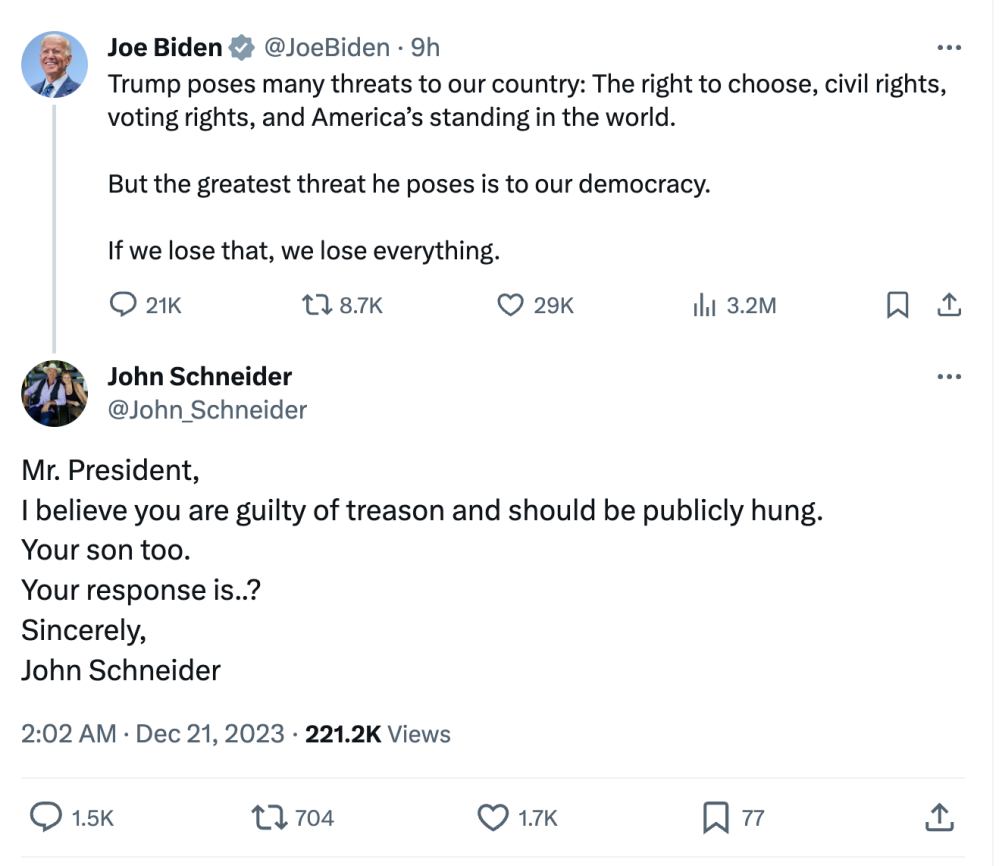The image size is (999, 866).
Task: Click John Schneider's display name
Action: [200, 377]
